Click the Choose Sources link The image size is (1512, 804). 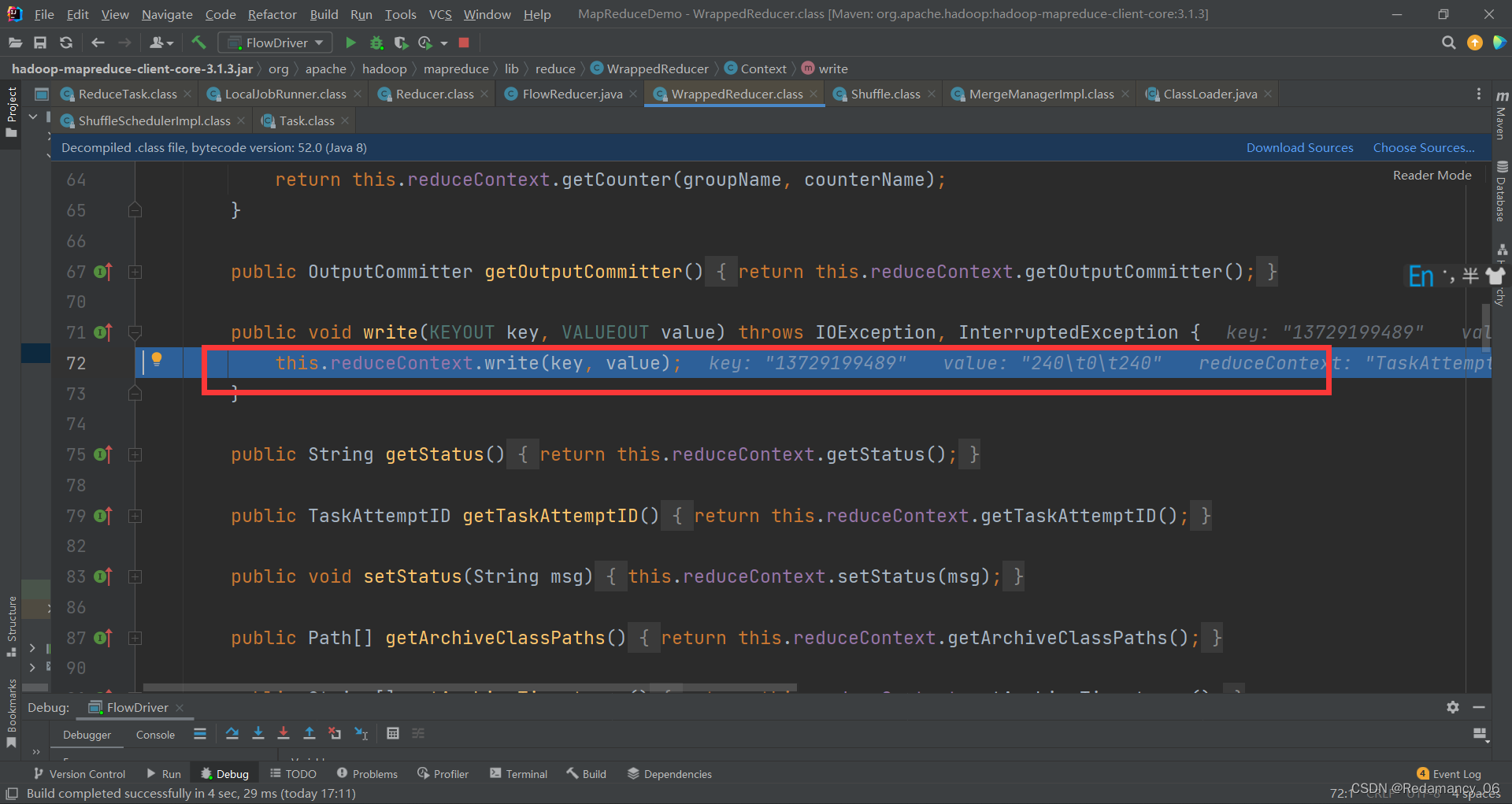click(1424, 147)
